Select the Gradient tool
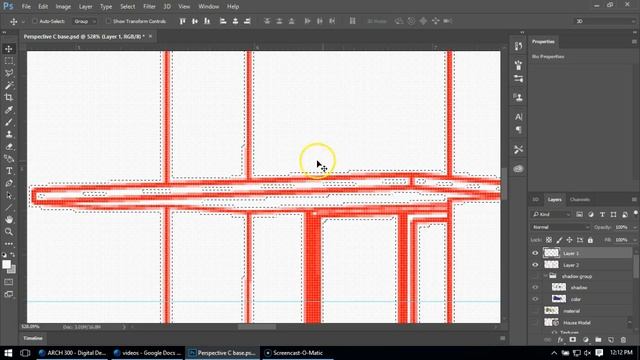Screen dimensions: 640x360 9,159
